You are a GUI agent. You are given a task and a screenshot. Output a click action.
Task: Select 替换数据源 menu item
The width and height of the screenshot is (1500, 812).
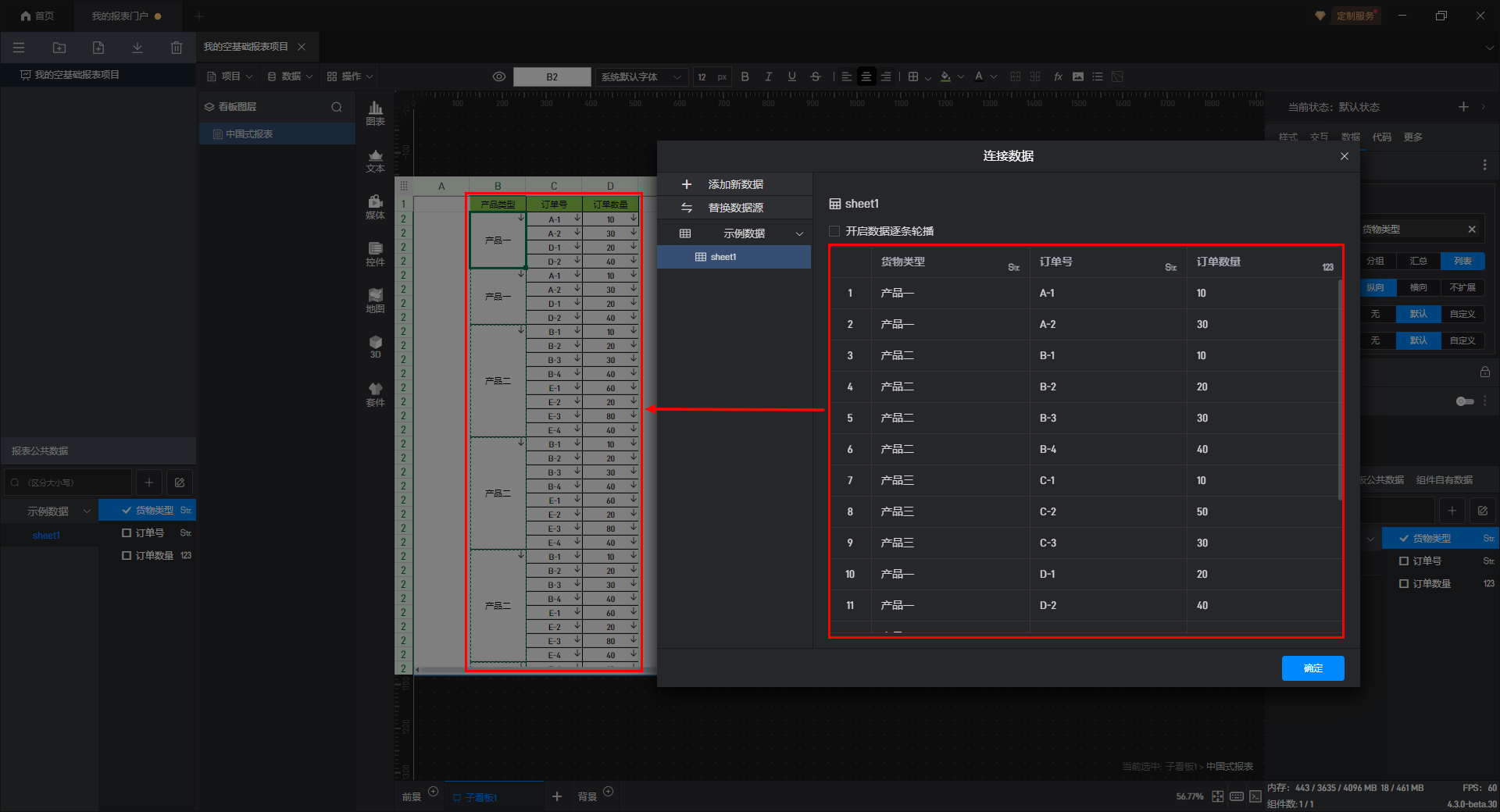[x=735, y=208]
